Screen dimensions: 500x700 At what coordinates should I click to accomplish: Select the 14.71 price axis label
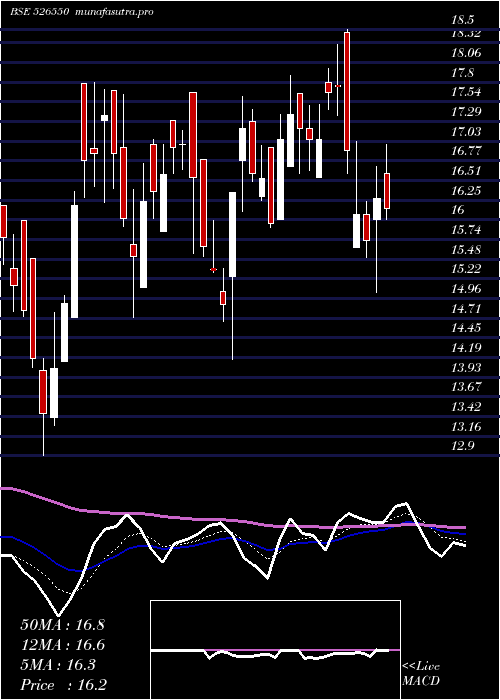click(467, 308)
